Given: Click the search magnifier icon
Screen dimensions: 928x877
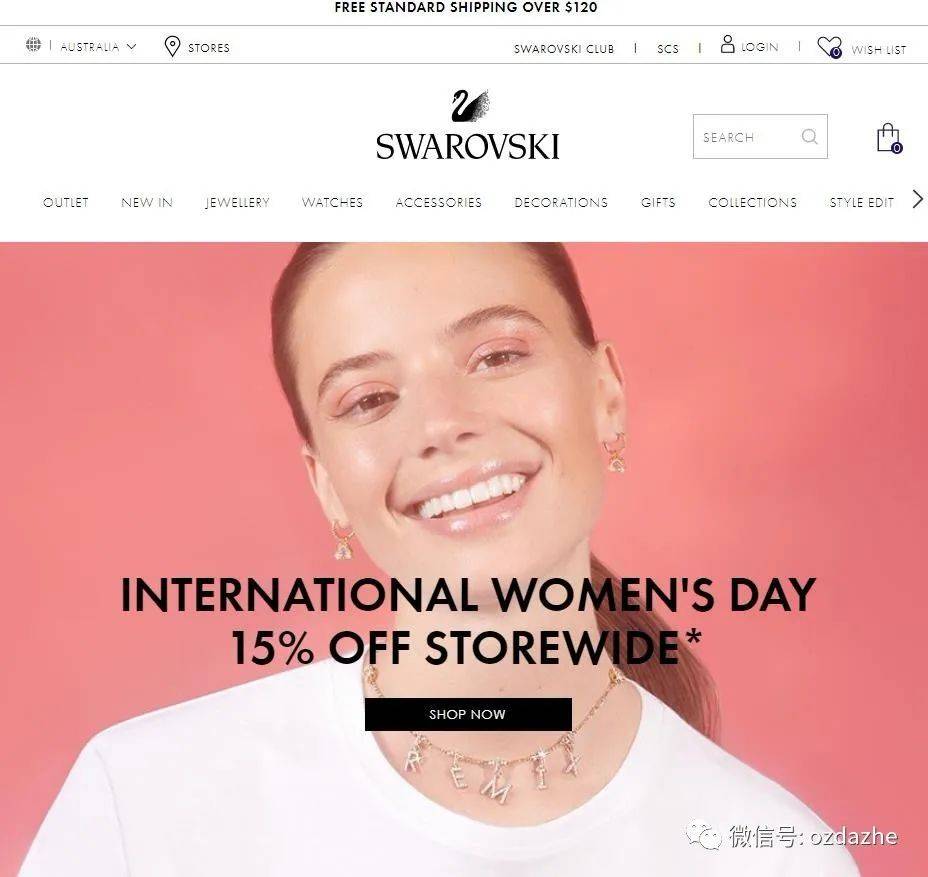Looking at the screenshot, I should tap(809, 137).
